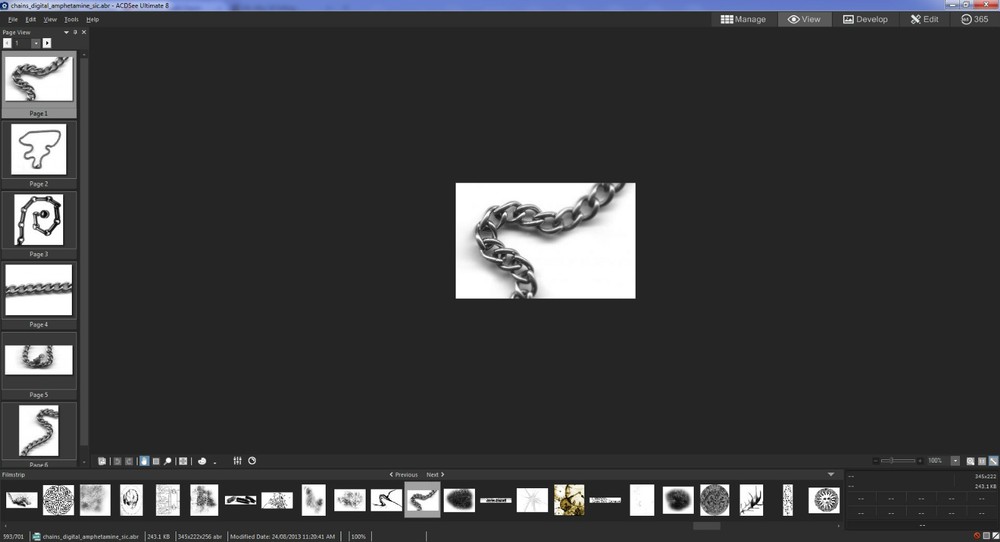Open the File menu
Screen dimensions: 1000x542
(x=13, y=20)
